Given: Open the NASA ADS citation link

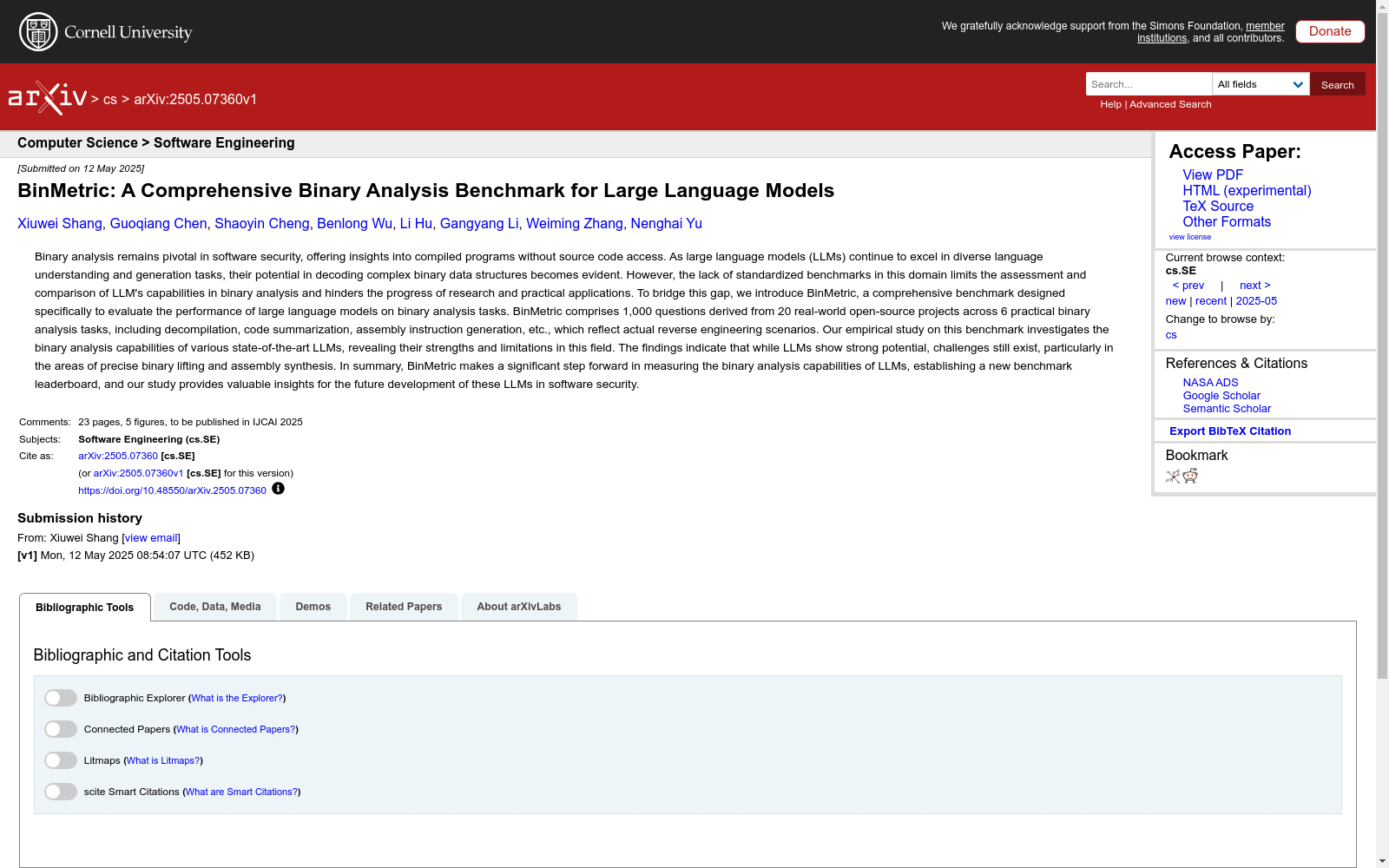Looking at the screenshot, I should pyautogui.click(x=1210, y=383).
